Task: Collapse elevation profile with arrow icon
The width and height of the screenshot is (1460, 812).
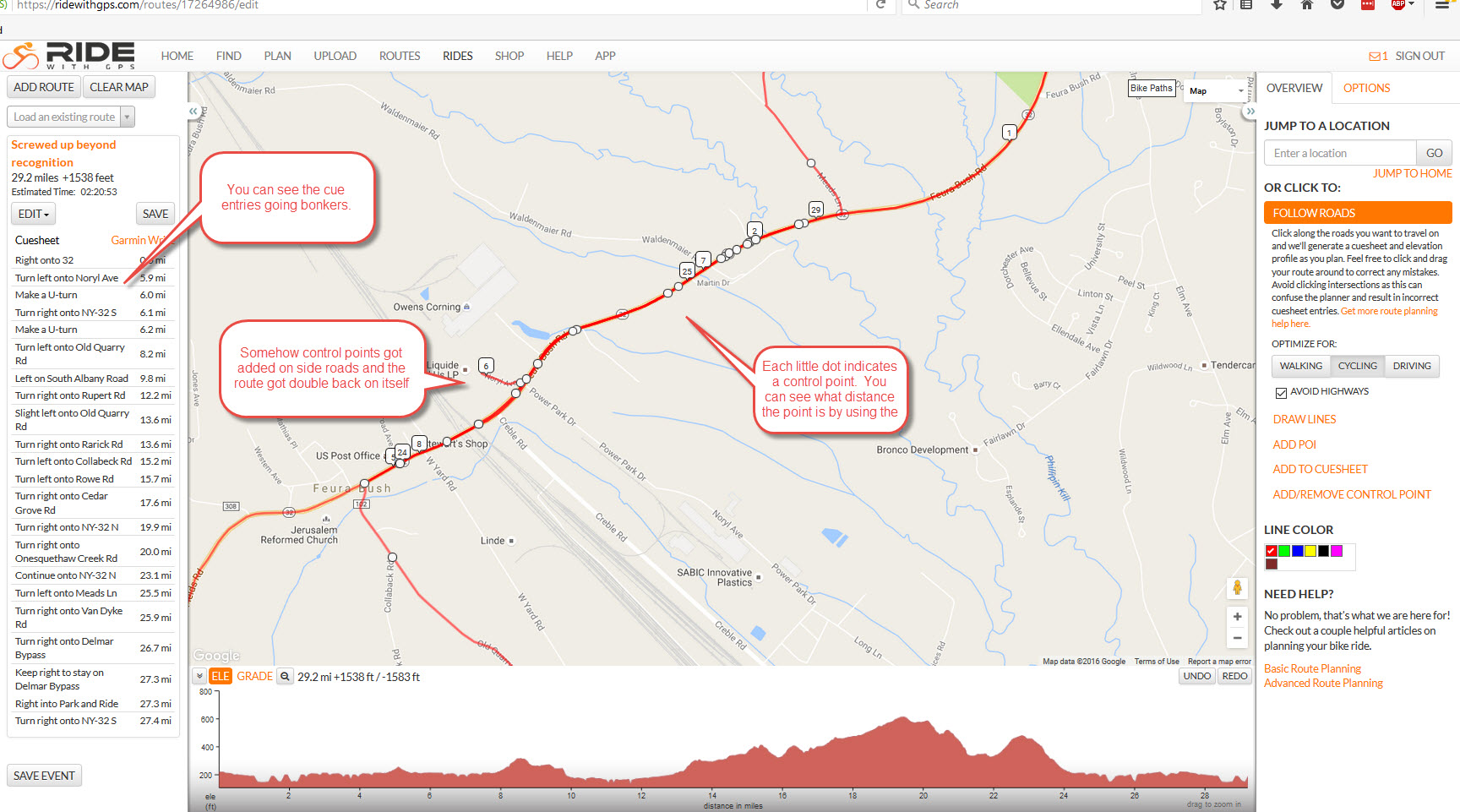Action: (199, 676)
